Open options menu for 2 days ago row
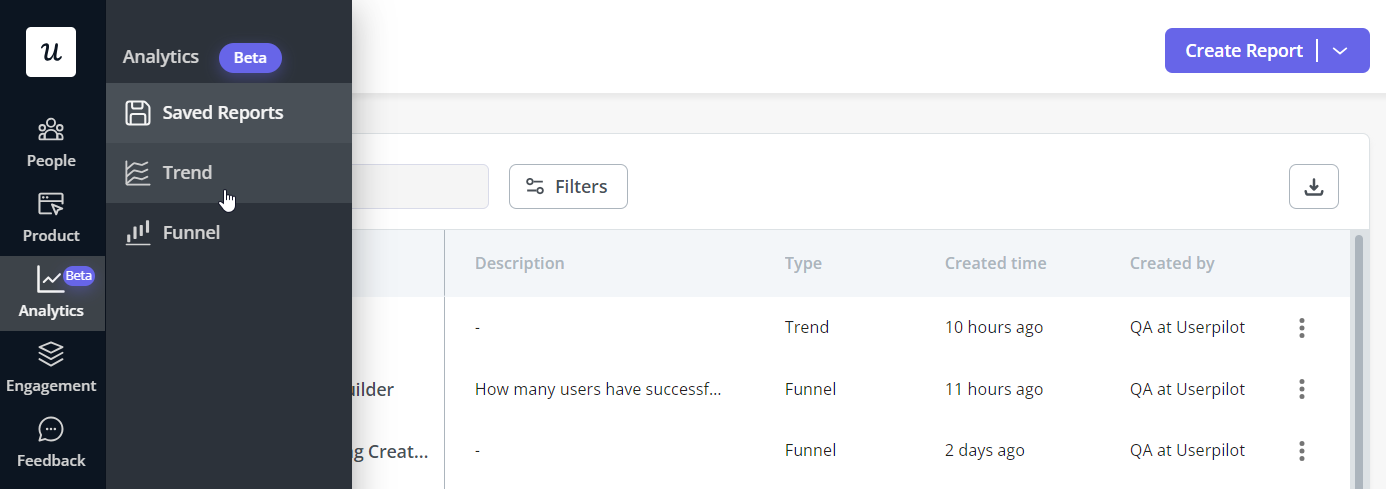 (x=1302, y=451)
